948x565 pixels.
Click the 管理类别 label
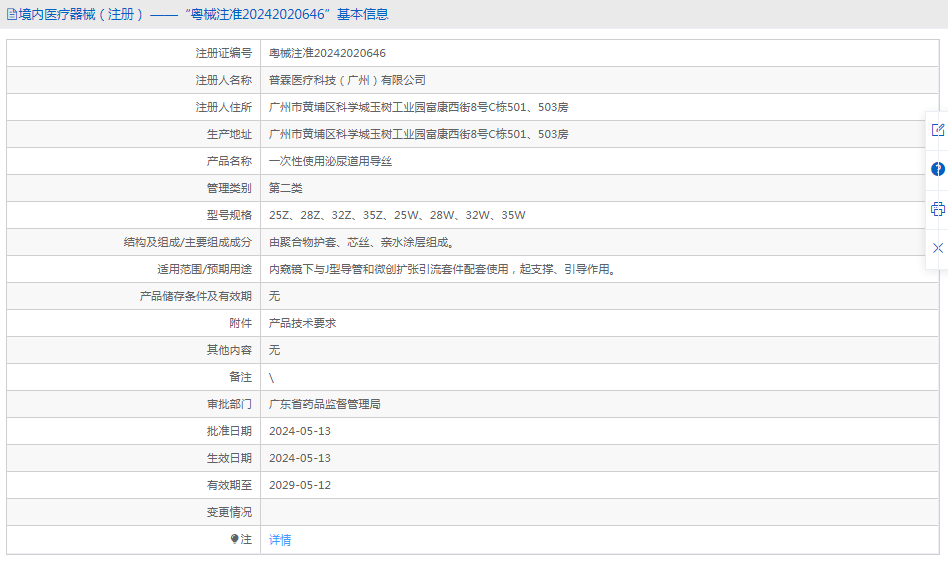pyautogui.click(x=229, y=189)
